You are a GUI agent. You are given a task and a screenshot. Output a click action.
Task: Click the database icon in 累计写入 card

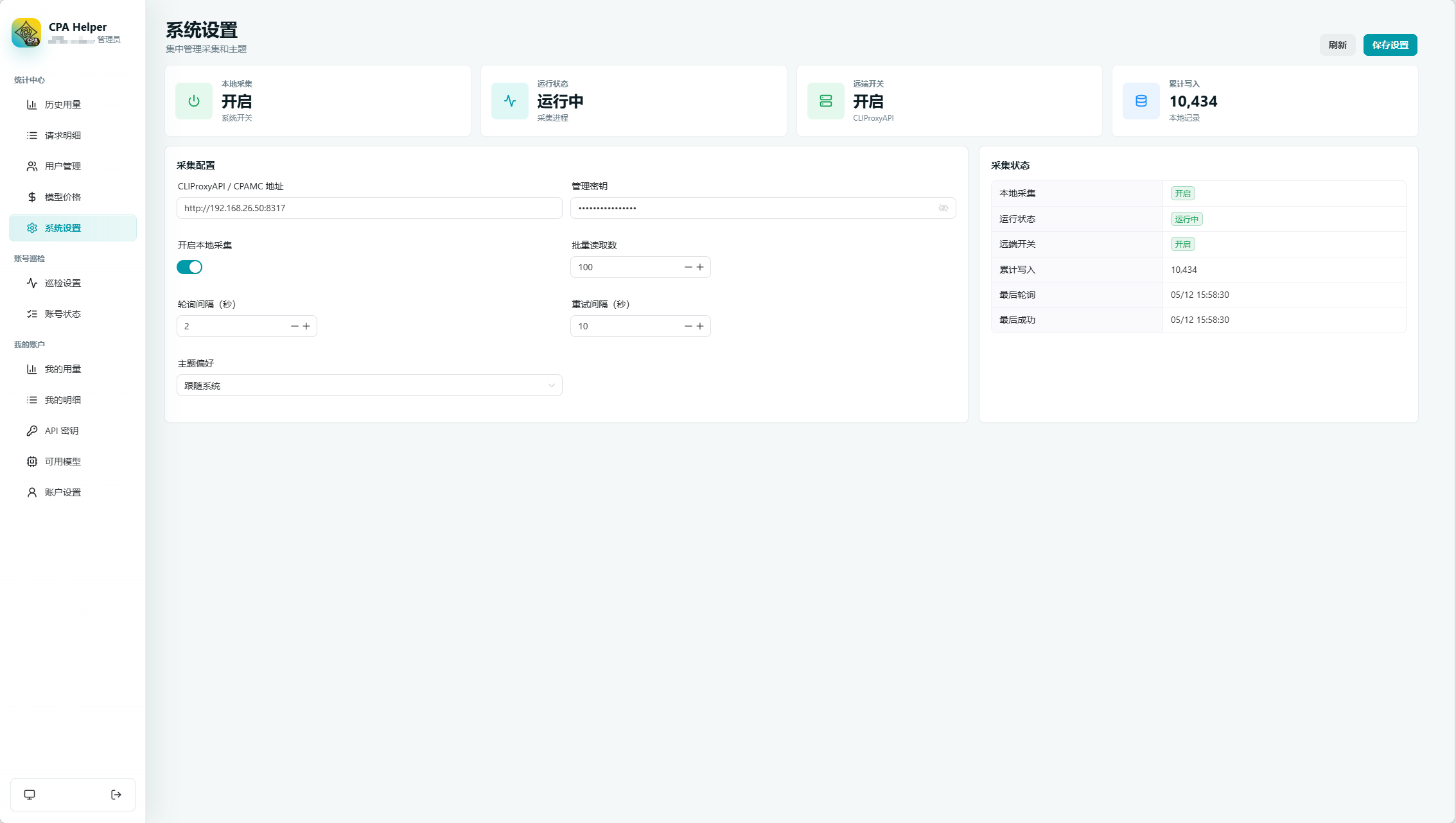tap(1141, 101)
